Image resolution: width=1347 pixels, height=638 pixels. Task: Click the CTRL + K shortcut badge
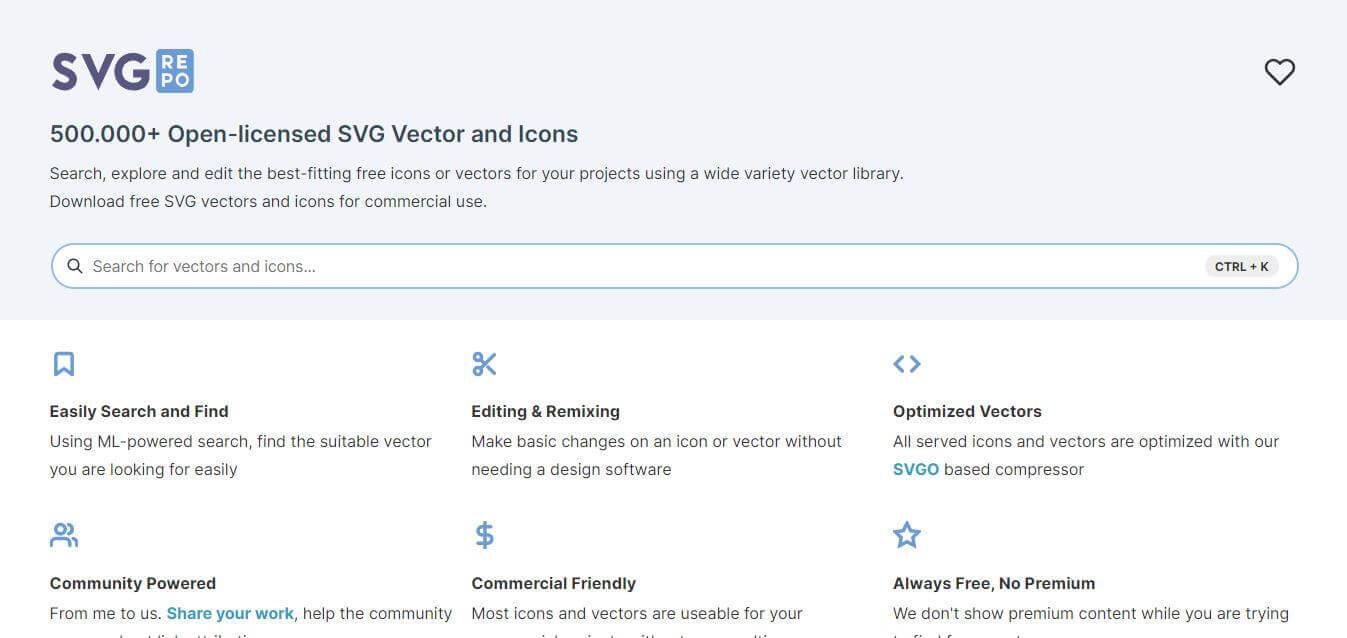pos(1241,265)
